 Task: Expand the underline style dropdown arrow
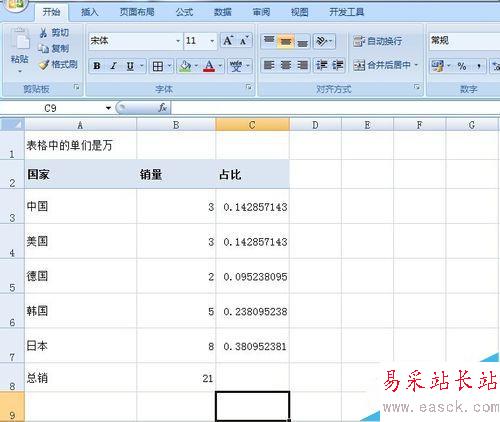(142, 66)
